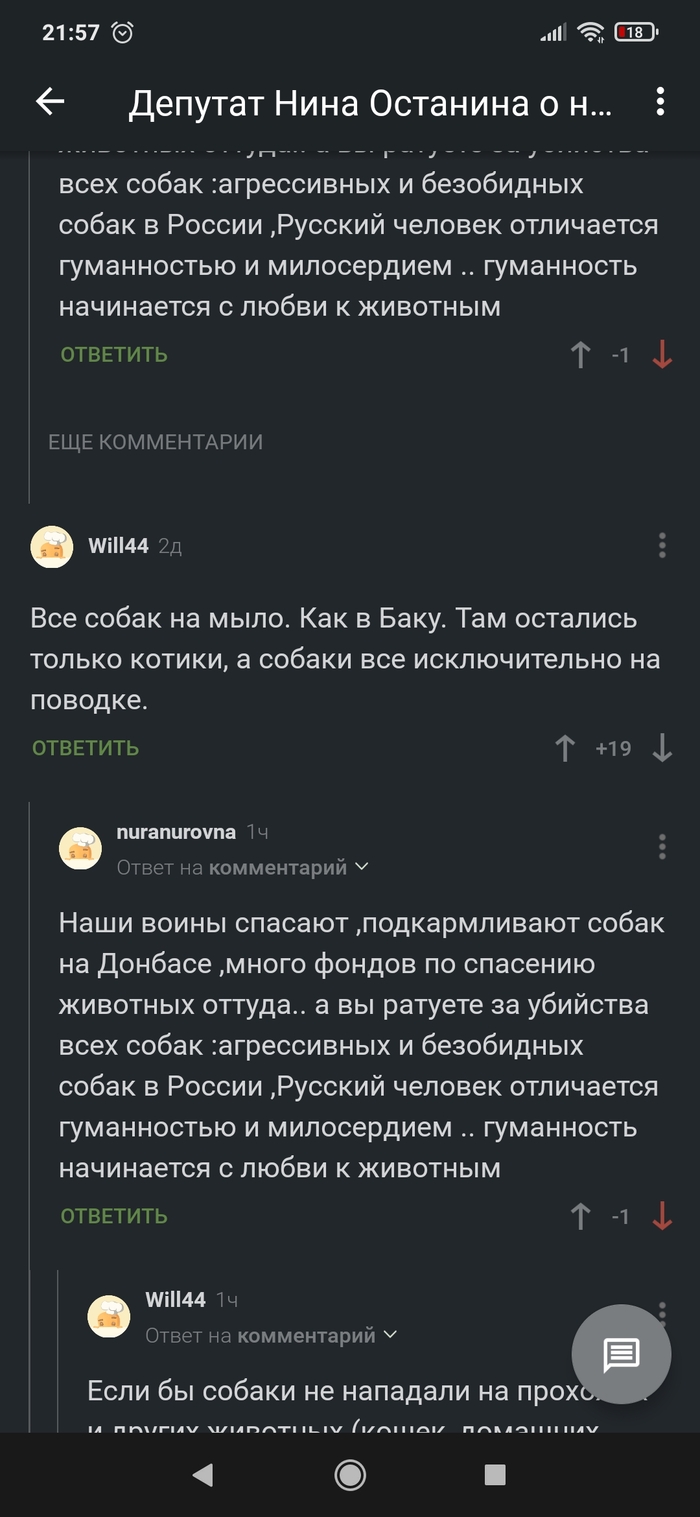Screen dimensions: 700x1517
Task: Upvote Will44's comment about Baku
Action: tap(565, 748)
